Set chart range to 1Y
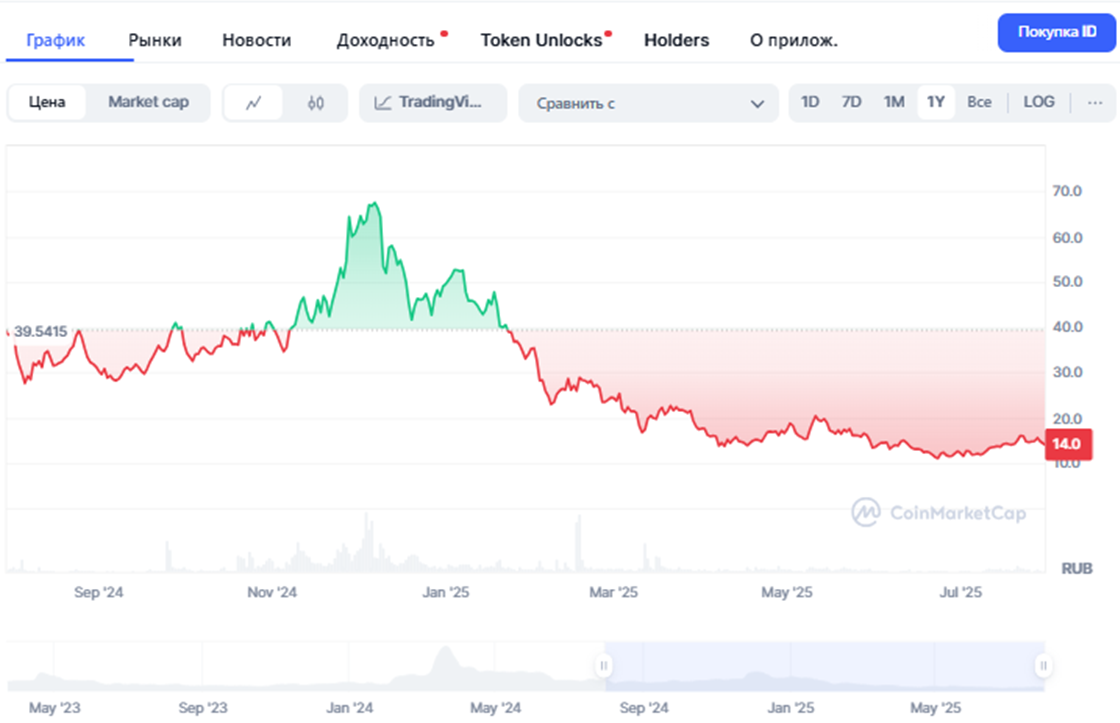The width and height of the screenshot is (1120, 723). 936,102
